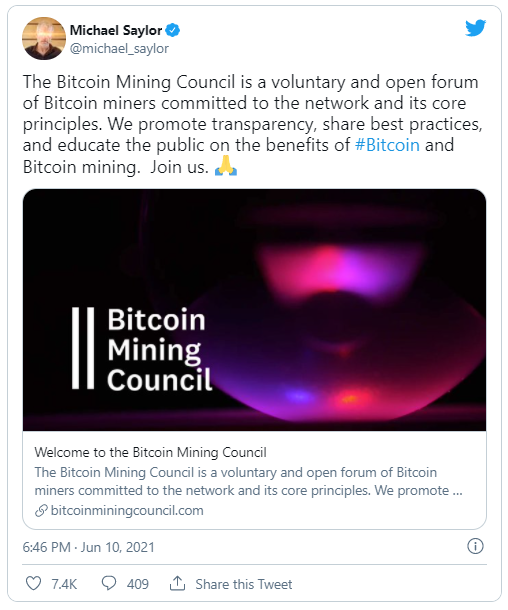Click the blue verified badge

(173, 30)
